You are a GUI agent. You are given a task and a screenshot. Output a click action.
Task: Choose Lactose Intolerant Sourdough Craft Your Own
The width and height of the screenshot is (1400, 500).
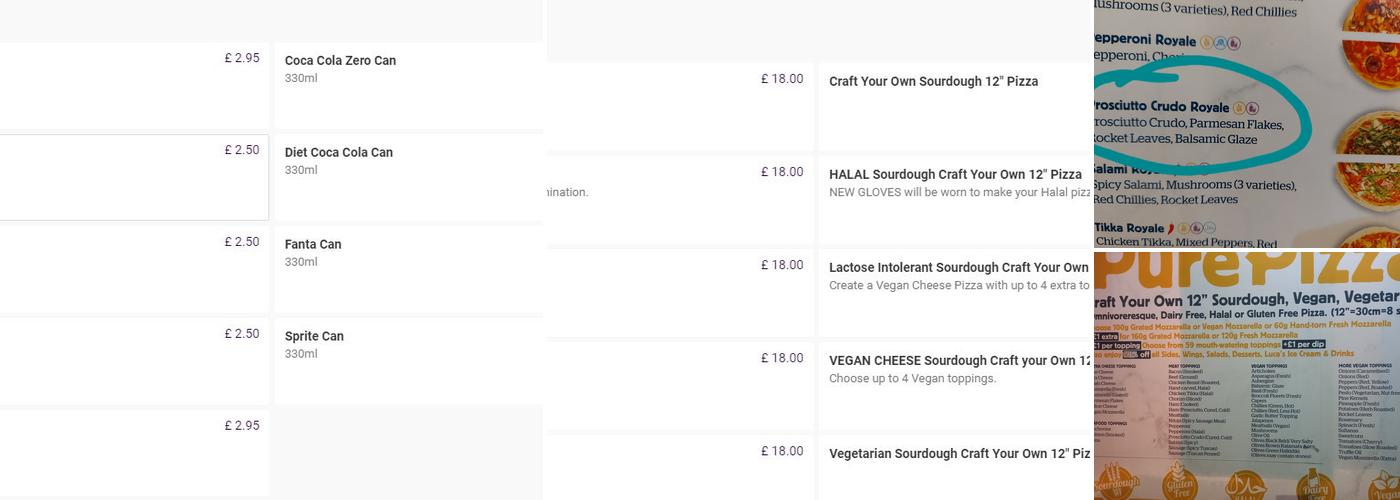point(957,268)
